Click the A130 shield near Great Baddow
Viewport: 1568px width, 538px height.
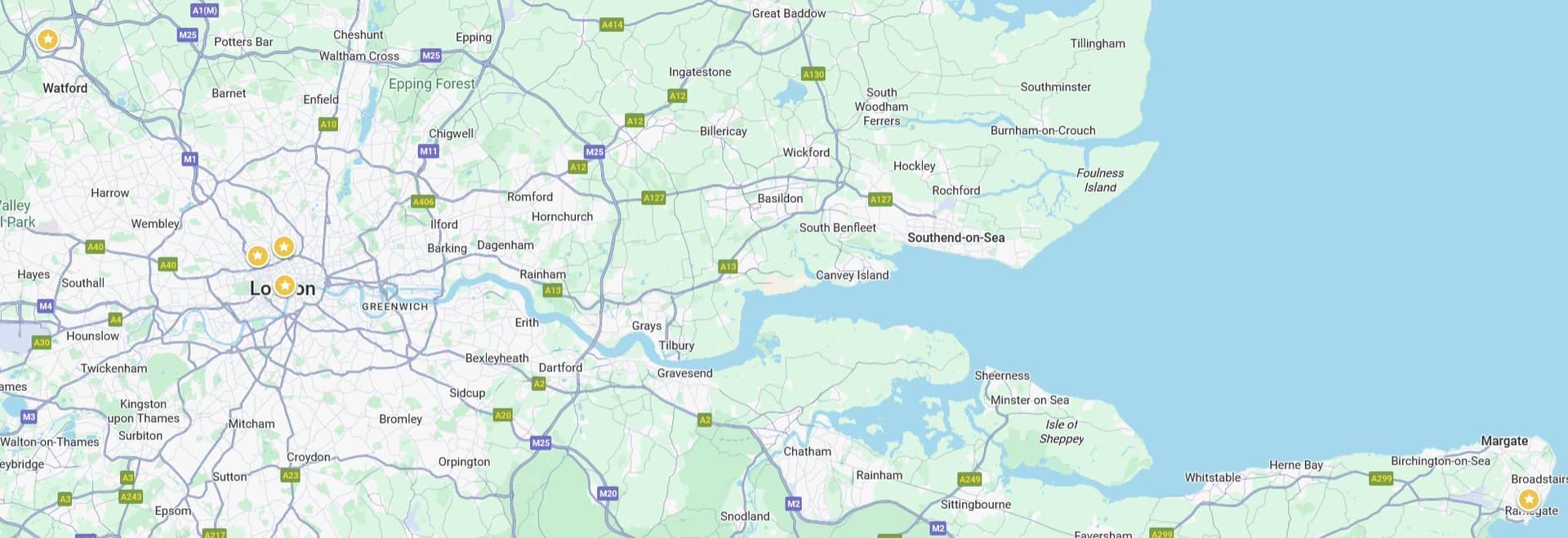[x=813, y=74]
